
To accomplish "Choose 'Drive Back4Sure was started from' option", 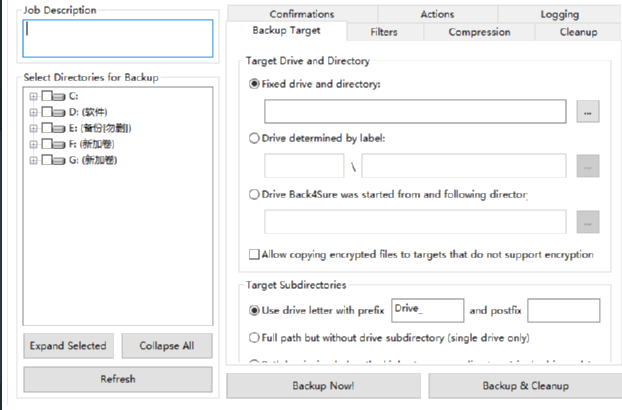I will point(254,194).
